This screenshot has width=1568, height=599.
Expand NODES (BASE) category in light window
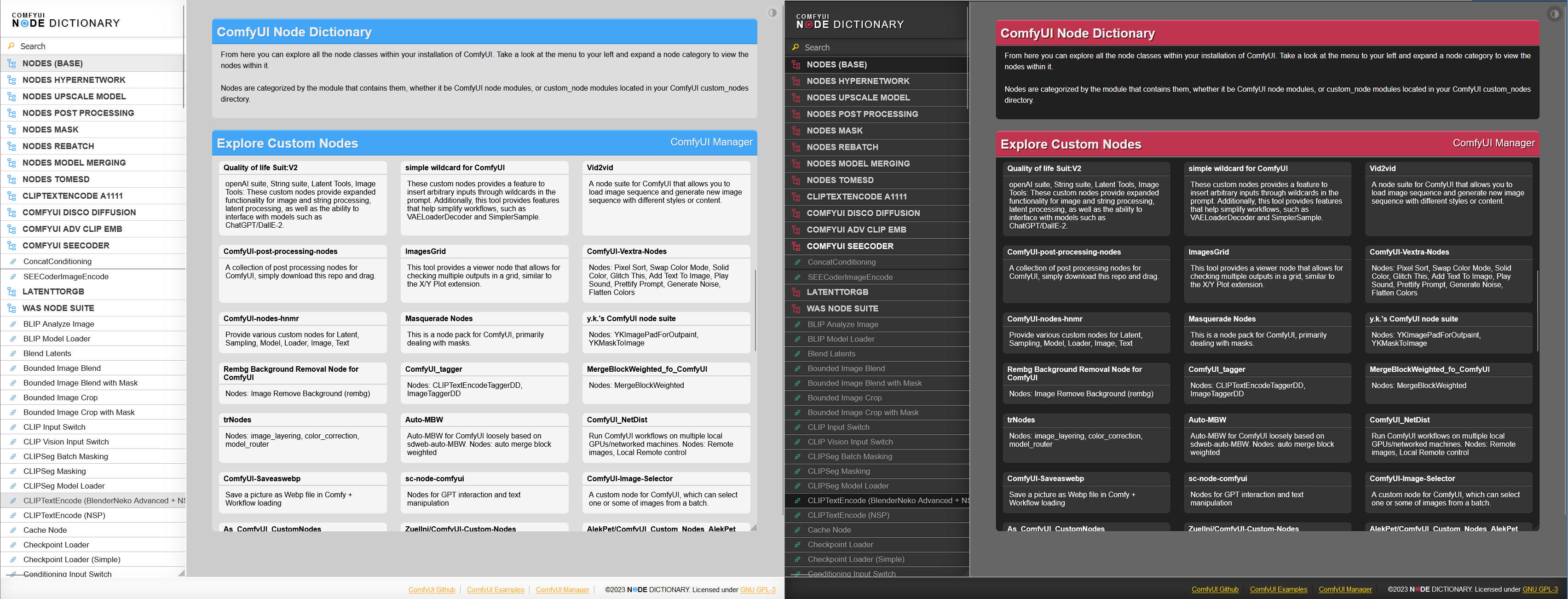coord(92,63)
